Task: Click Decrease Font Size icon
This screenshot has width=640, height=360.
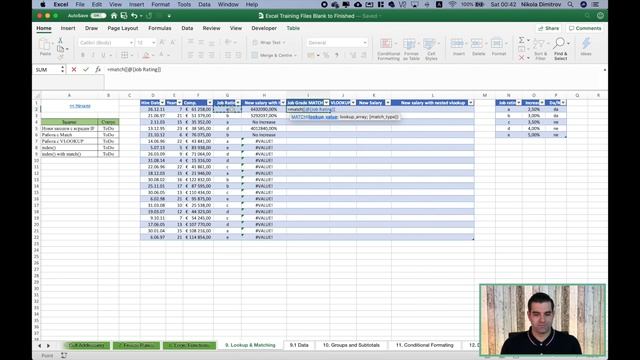Action: pyautogui.click(x=172, y=42)
